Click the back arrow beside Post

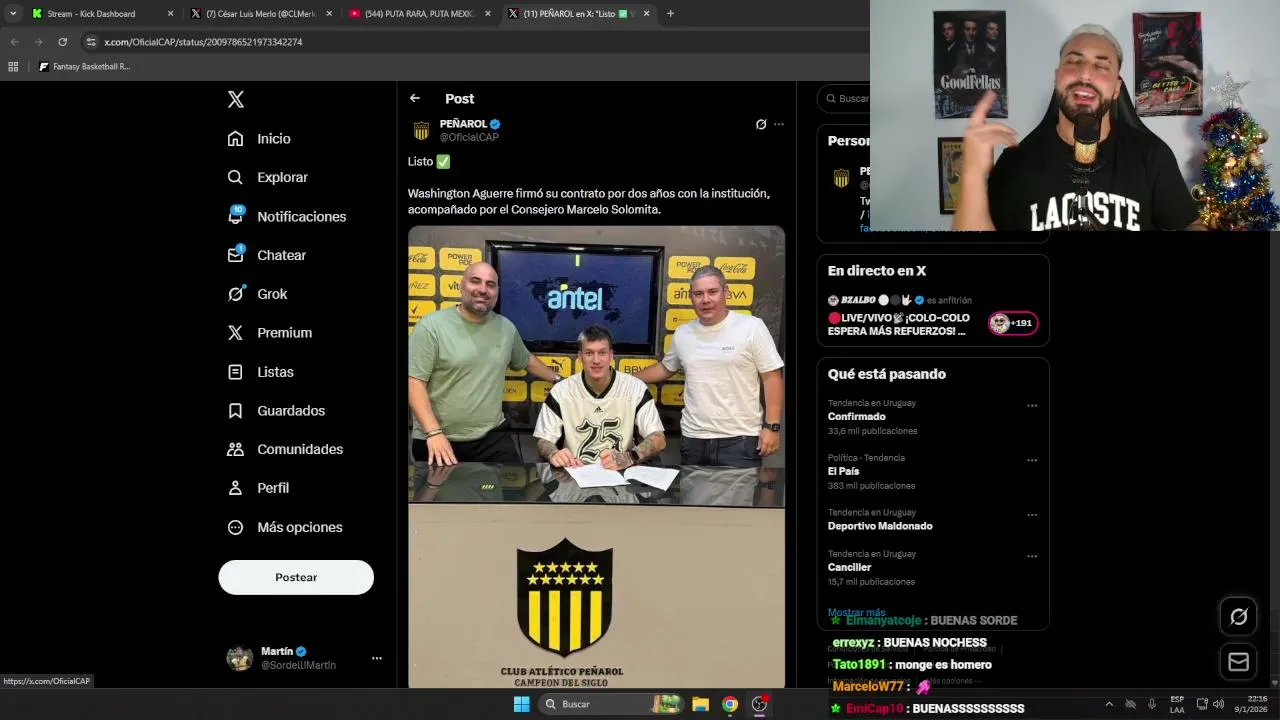tap(415, 98)
